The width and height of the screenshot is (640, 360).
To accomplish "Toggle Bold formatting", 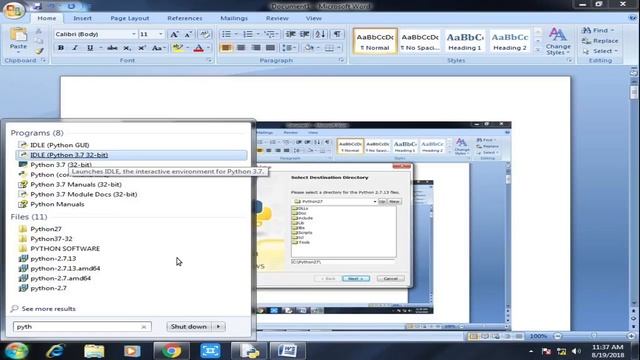I will [x=61, y=48].
